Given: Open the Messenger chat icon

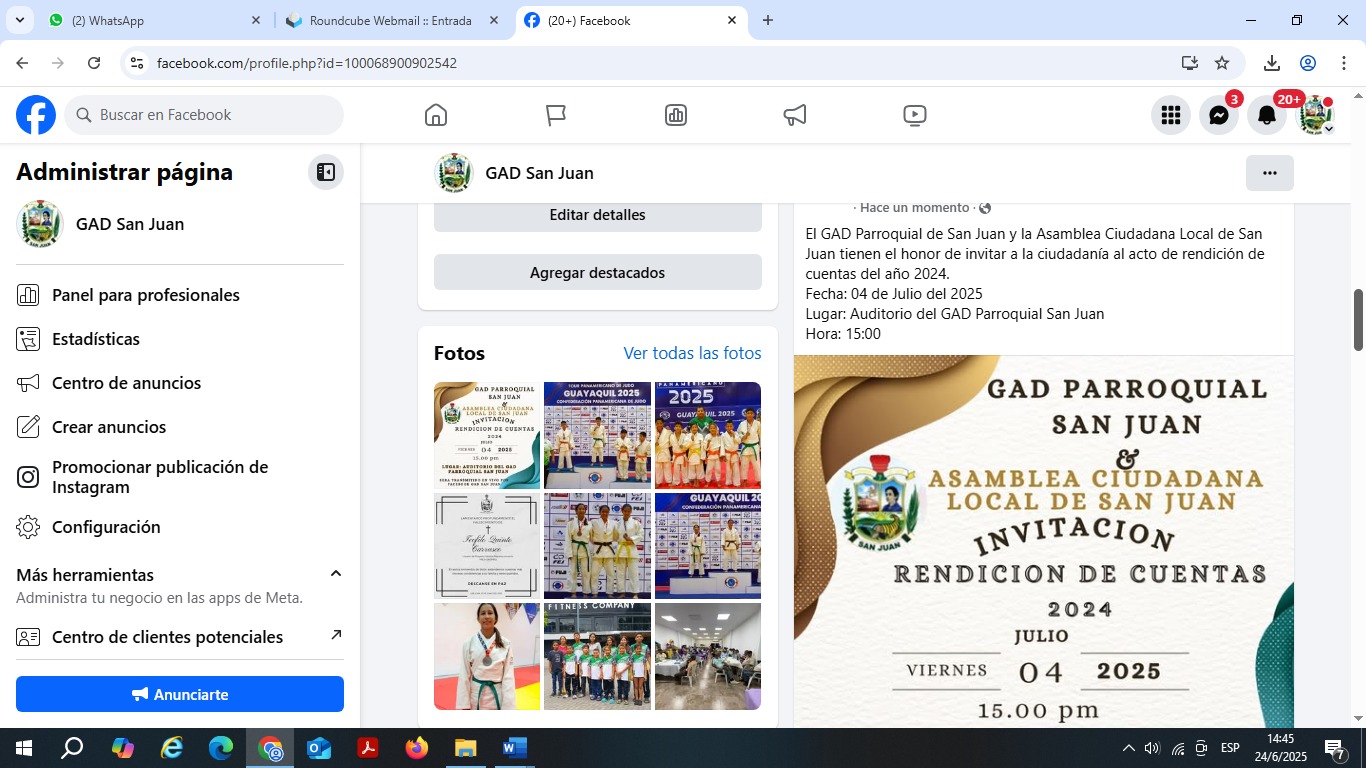Looking at the screenshot, I should point(1218,115).
